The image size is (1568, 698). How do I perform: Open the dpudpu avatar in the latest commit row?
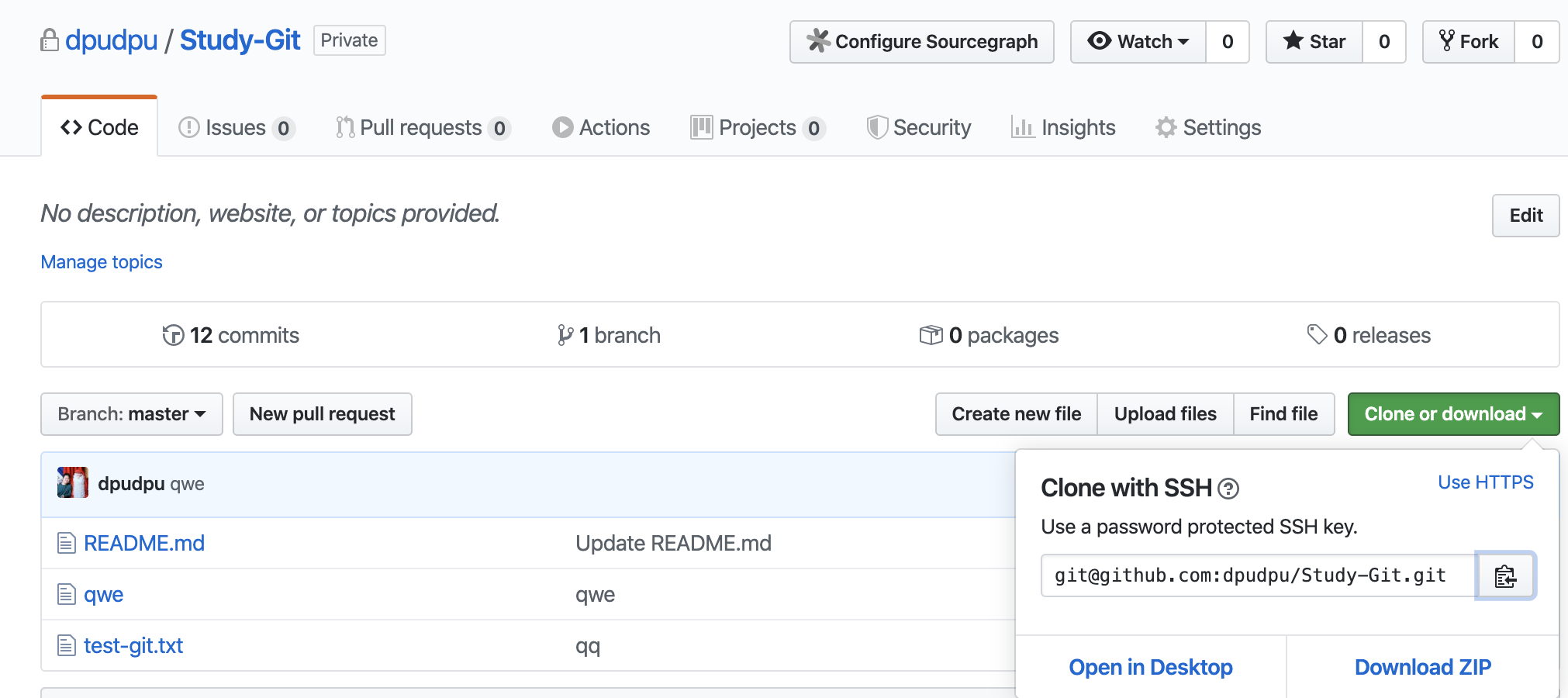73,482
